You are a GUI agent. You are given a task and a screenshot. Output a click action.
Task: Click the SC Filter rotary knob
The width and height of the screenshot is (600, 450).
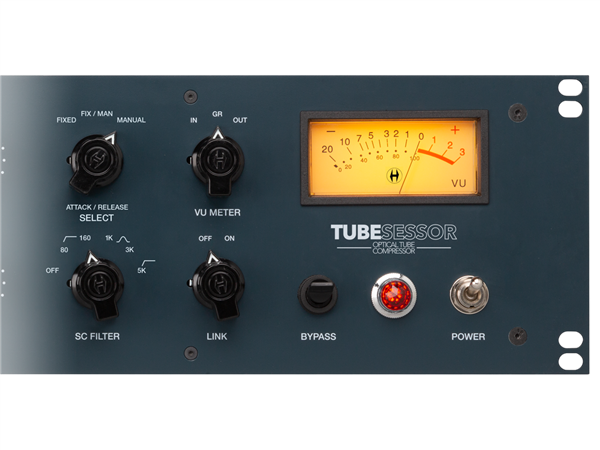click(x=97, y=286)
